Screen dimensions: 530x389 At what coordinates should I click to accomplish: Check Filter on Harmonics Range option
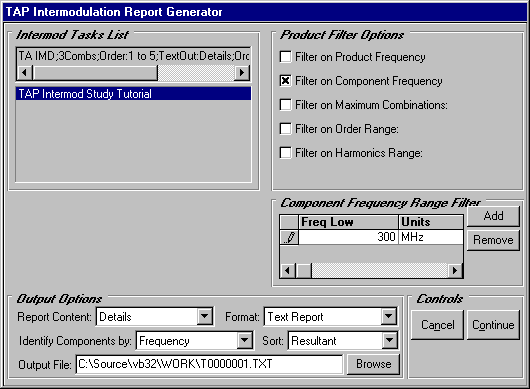tap(285, 153)
